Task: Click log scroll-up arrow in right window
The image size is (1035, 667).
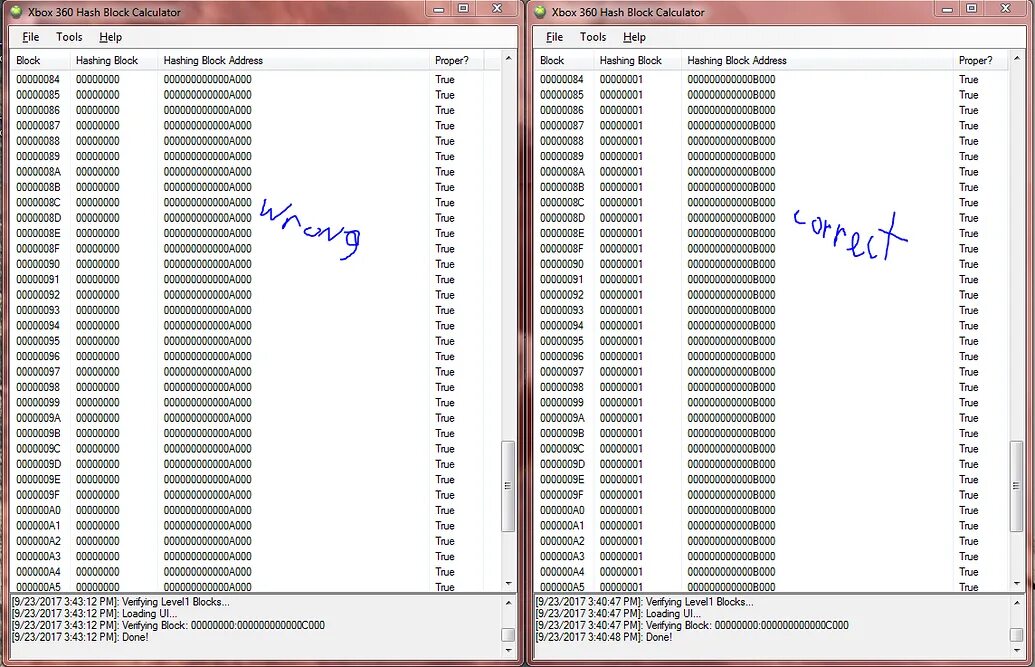Action: [x=1017, y=602]
